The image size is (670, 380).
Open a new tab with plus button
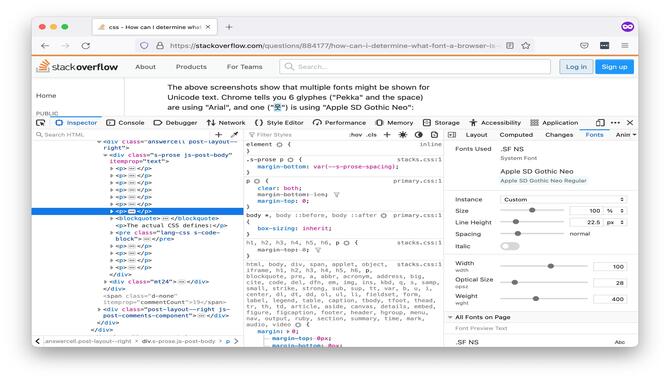pyautogui.click(x=229, y=27)
